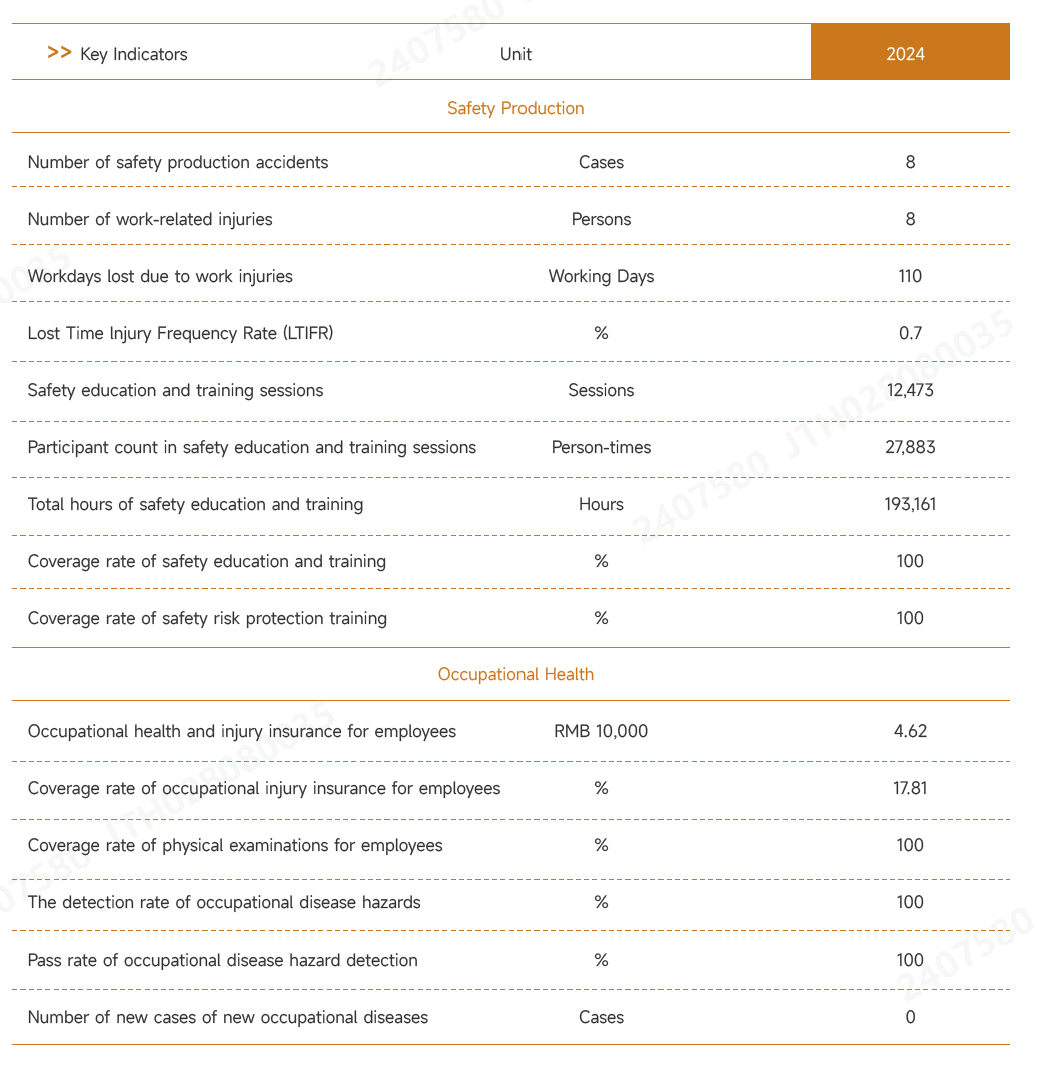The width and height of the screenshot is (1038, 1068).
Task: Select the new occupational diseases value 0
Action: (910, 1017)
